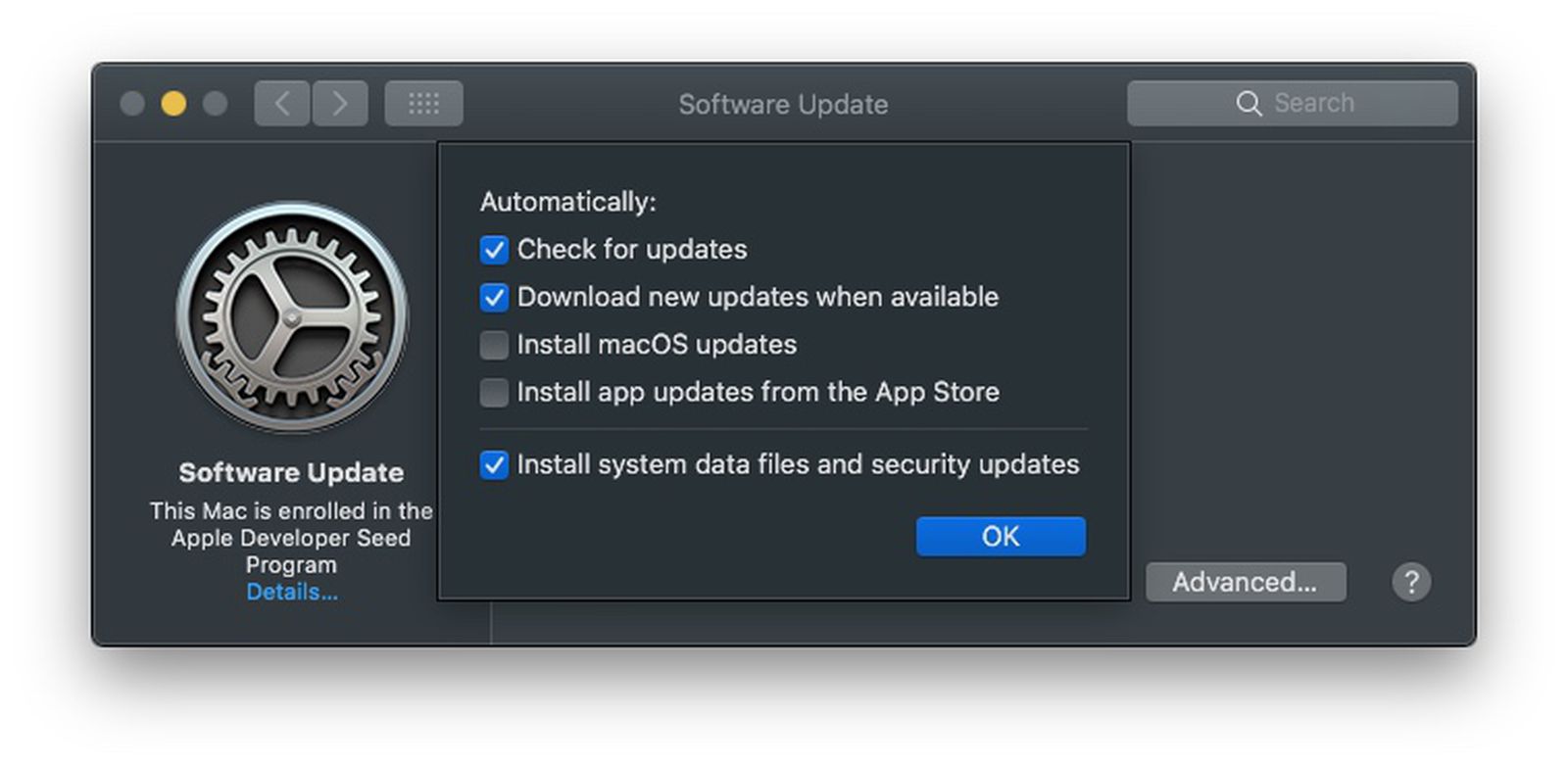Open Help via the question mark icon
The image size is (1568, 767).
pyautogui.click(x=1411, y=582)
